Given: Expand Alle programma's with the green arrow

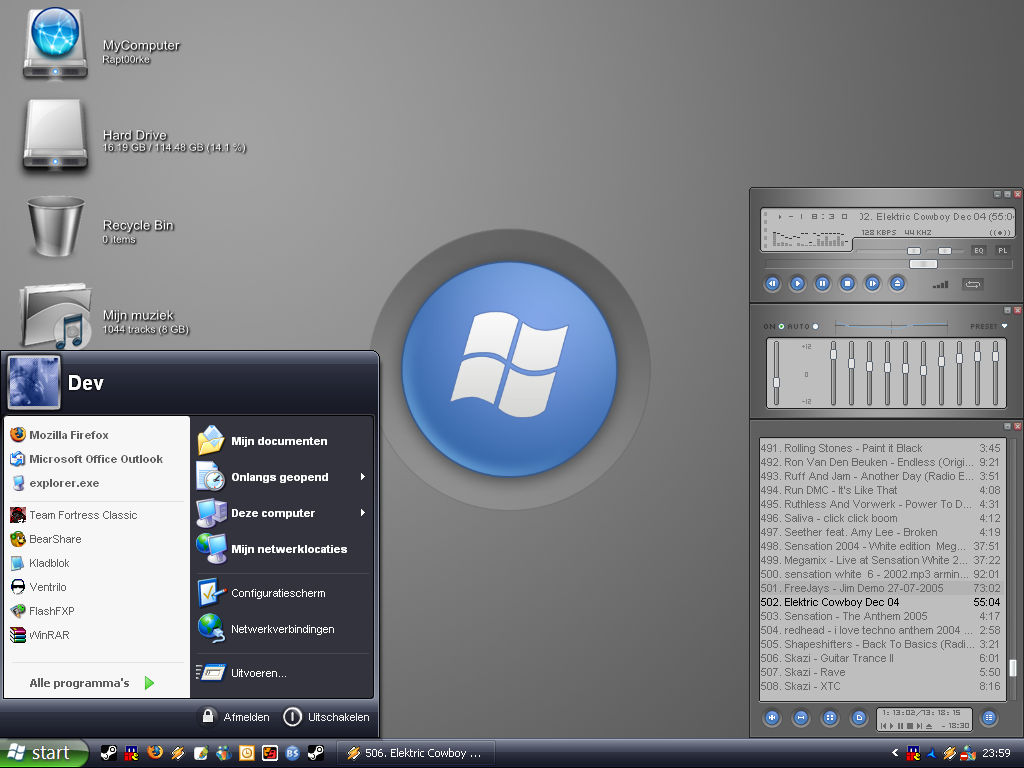Looking at the screenshot, I should point(149,683).
